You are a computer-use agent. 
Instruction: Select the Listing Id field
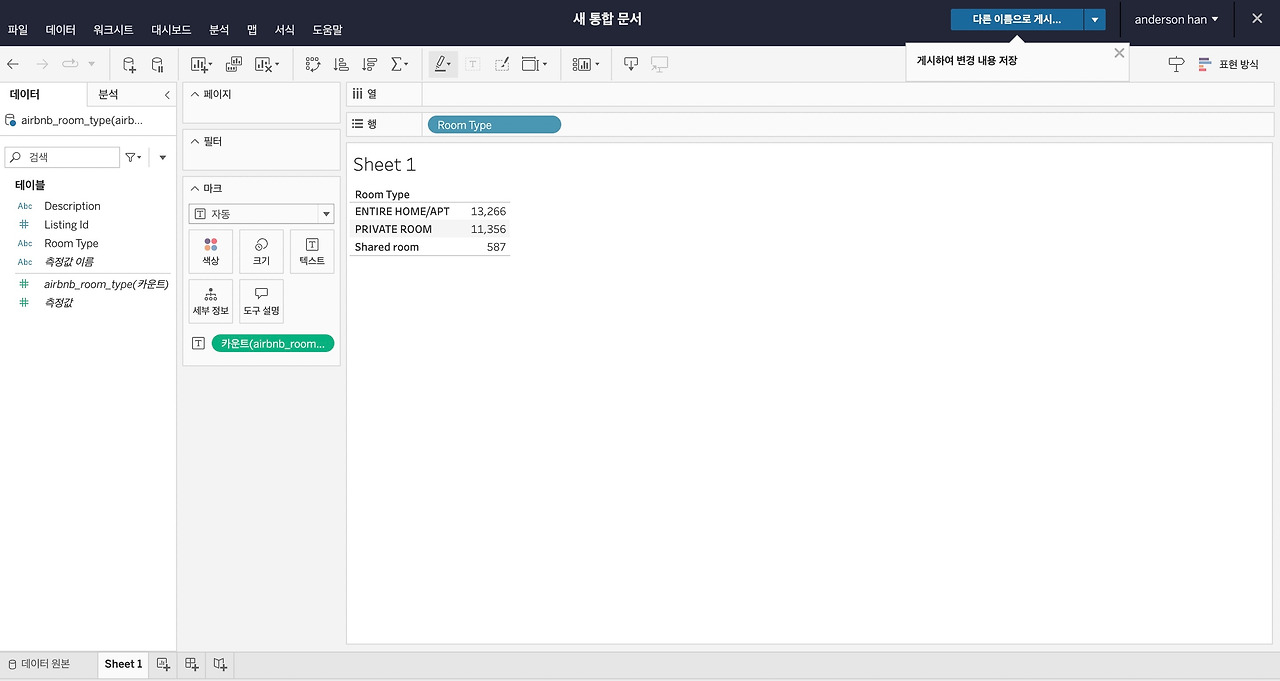coord(66,225)
